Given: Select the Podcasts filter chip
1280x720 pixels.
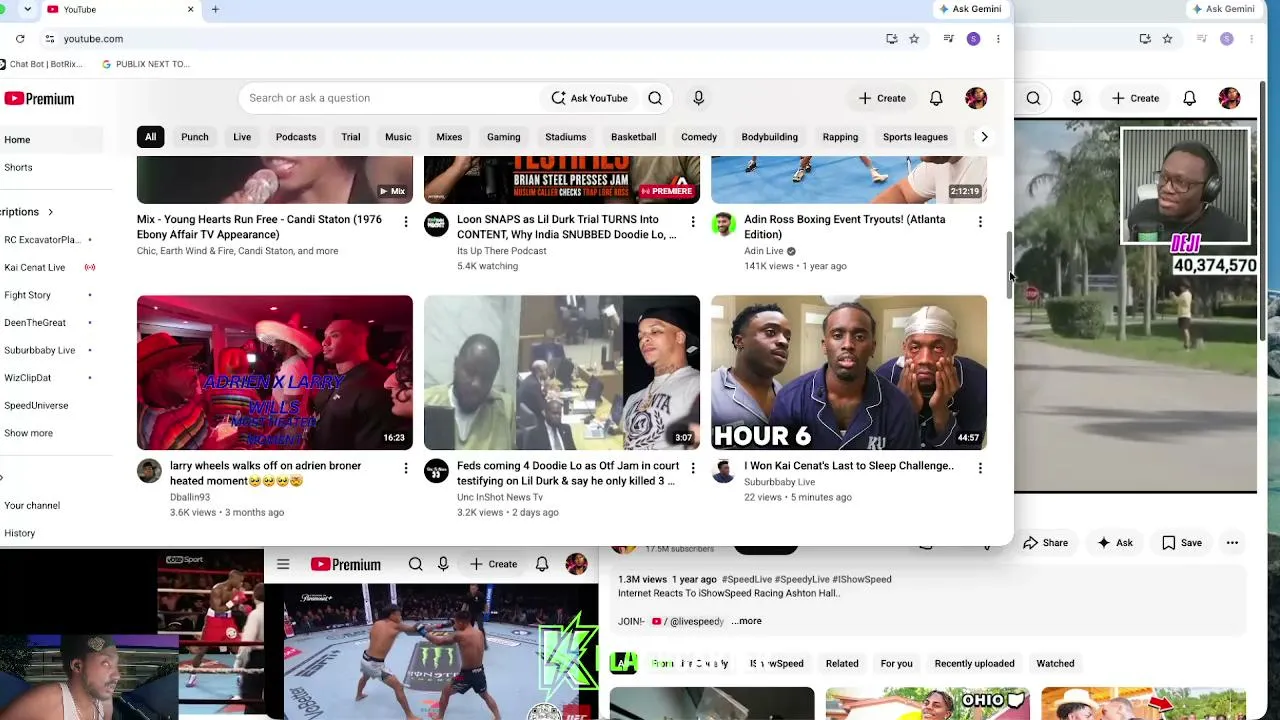Looking at the screenshot, I should (296, 137).
